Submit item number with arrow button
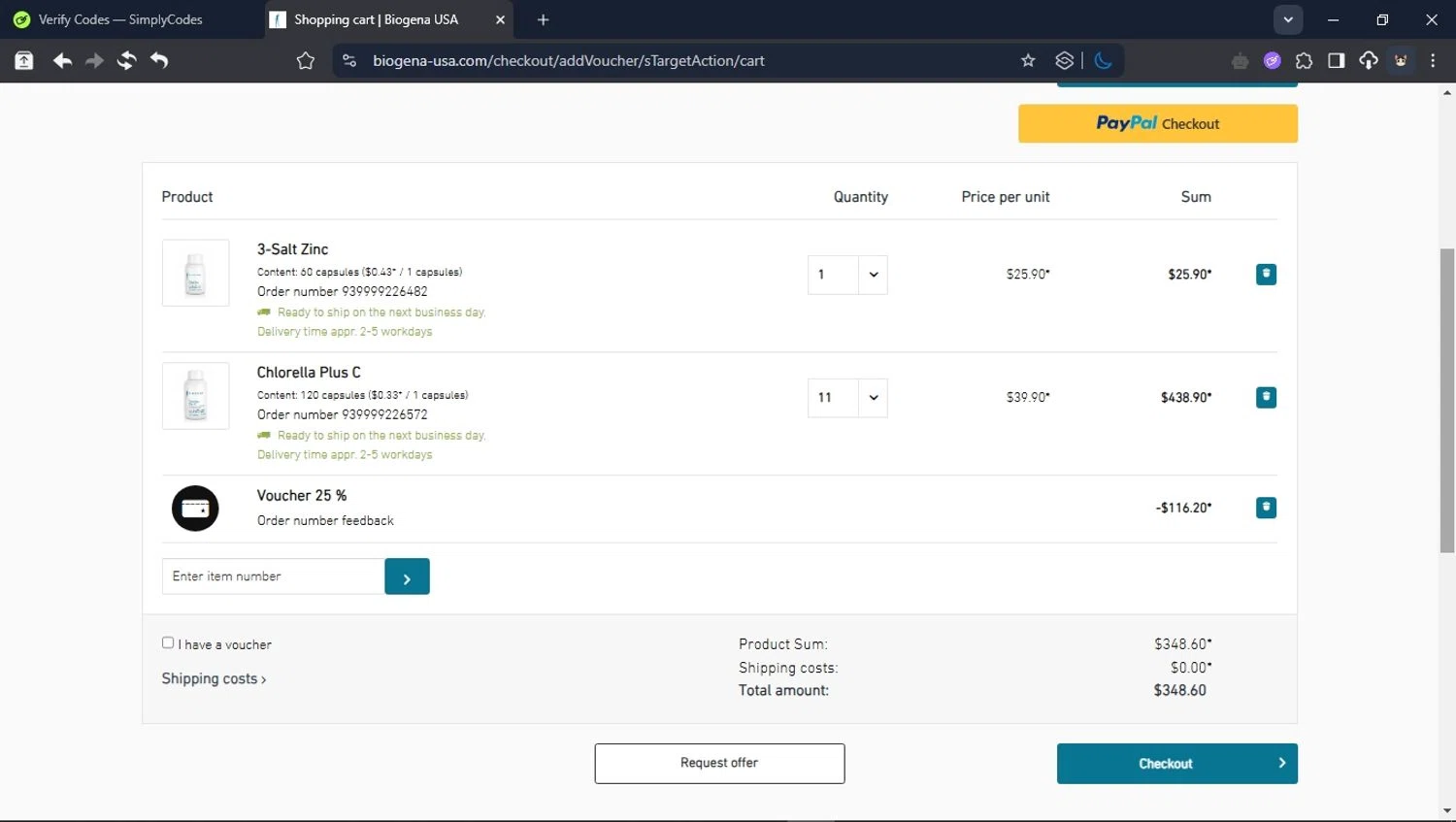 click(407, 576)
